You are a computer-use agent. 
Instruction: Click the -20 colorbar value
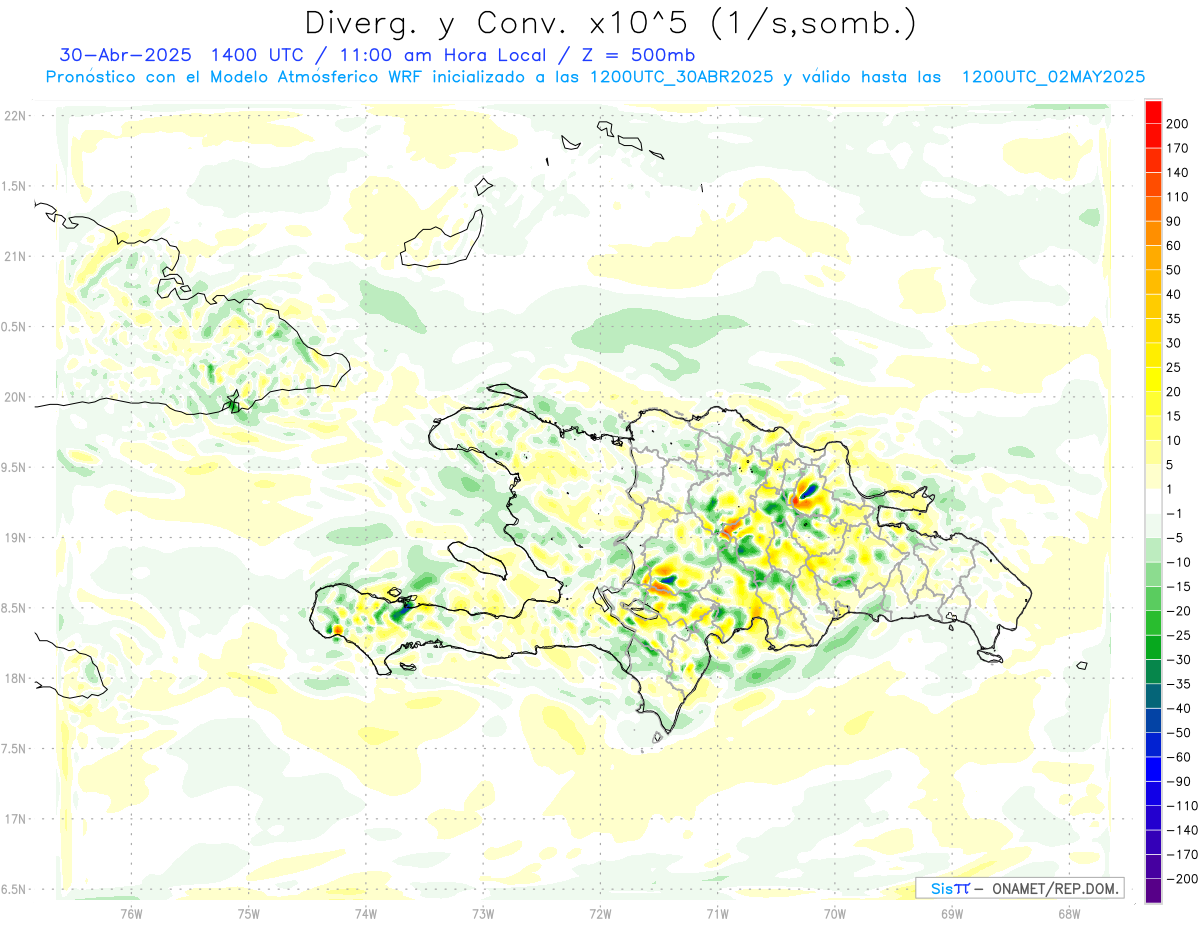(1177, 611)
